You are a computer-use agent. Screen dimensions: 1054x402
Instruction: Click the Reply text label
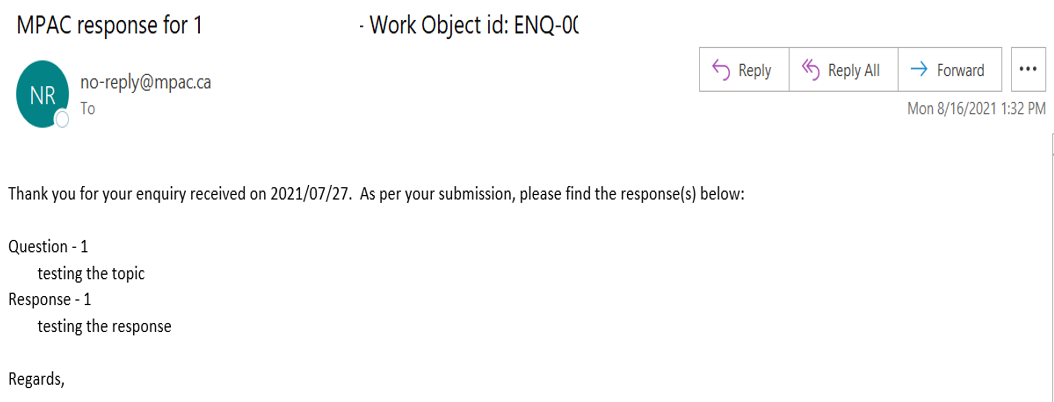coord(755,70)
